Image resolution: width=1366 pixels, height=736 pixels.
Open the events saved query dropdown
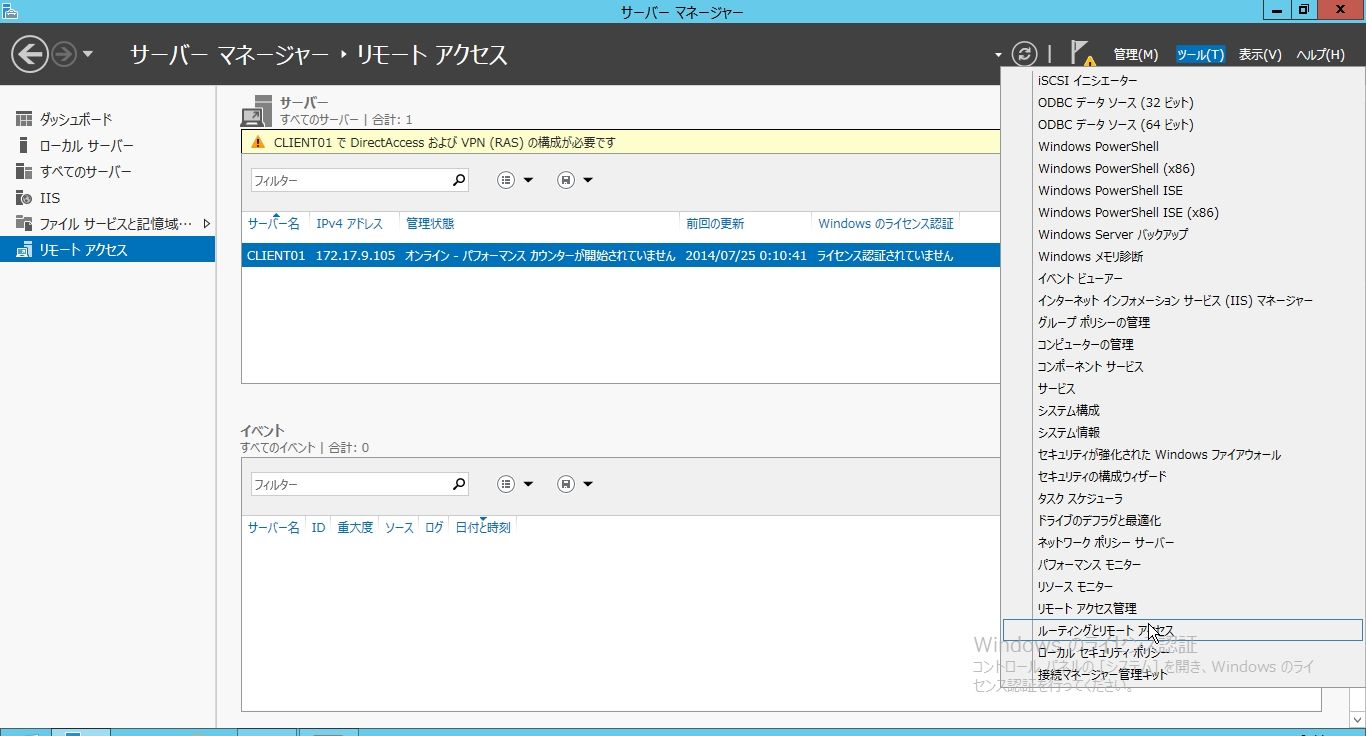click(575, 484)
